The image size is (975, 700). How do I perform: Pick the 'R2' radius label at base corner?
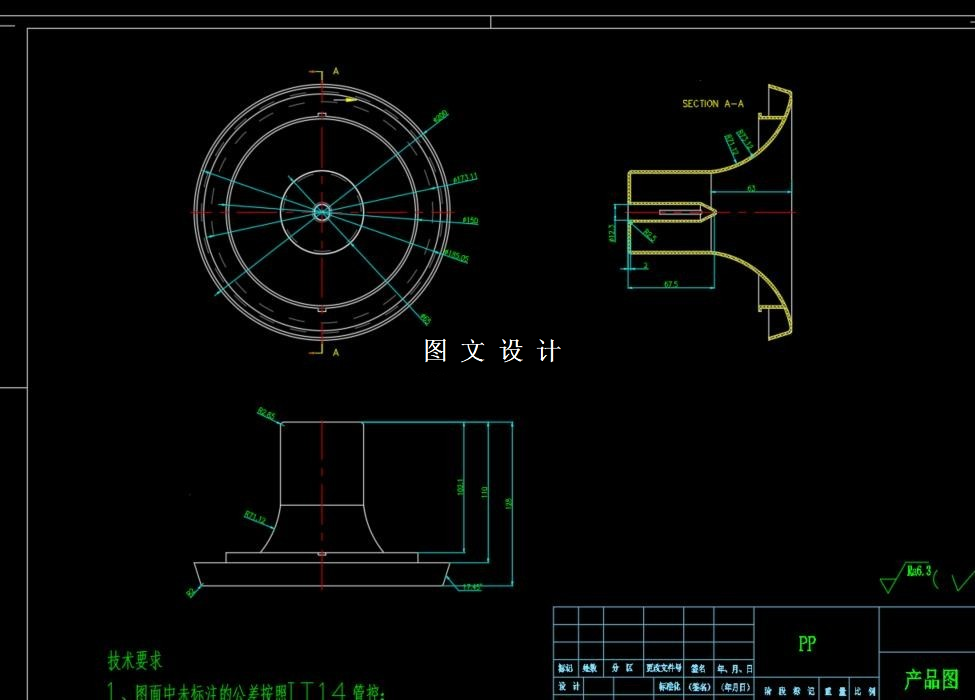click(191, 592)
